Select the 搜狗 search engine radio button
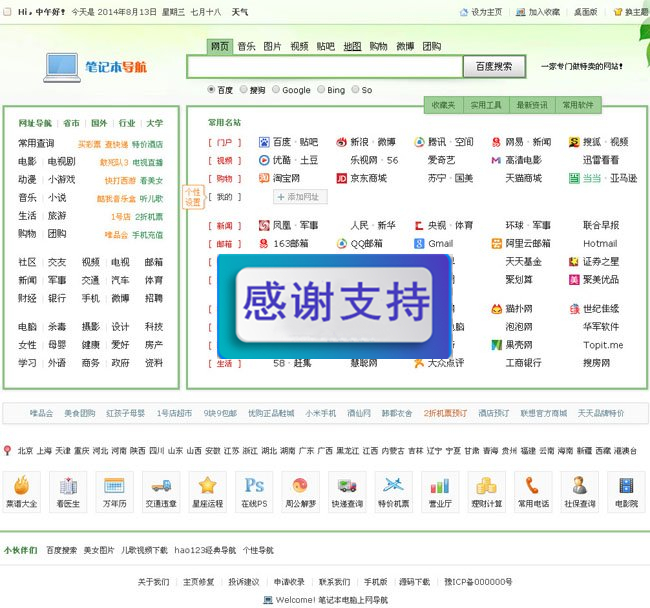Image resolution: width=650 pixels, height=608 pixels. tap(243, 90)
